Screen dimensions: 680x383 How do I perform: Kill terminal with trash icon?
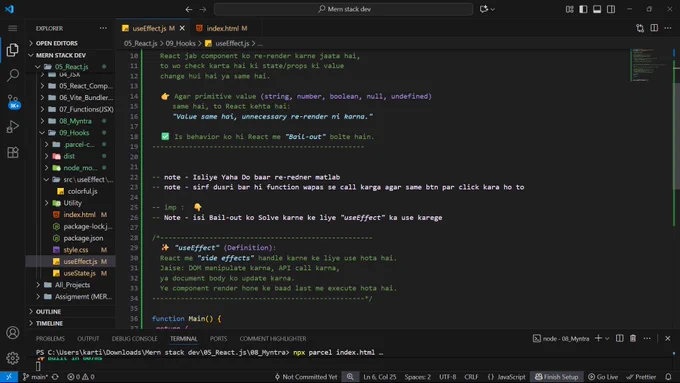pos(633,338)
